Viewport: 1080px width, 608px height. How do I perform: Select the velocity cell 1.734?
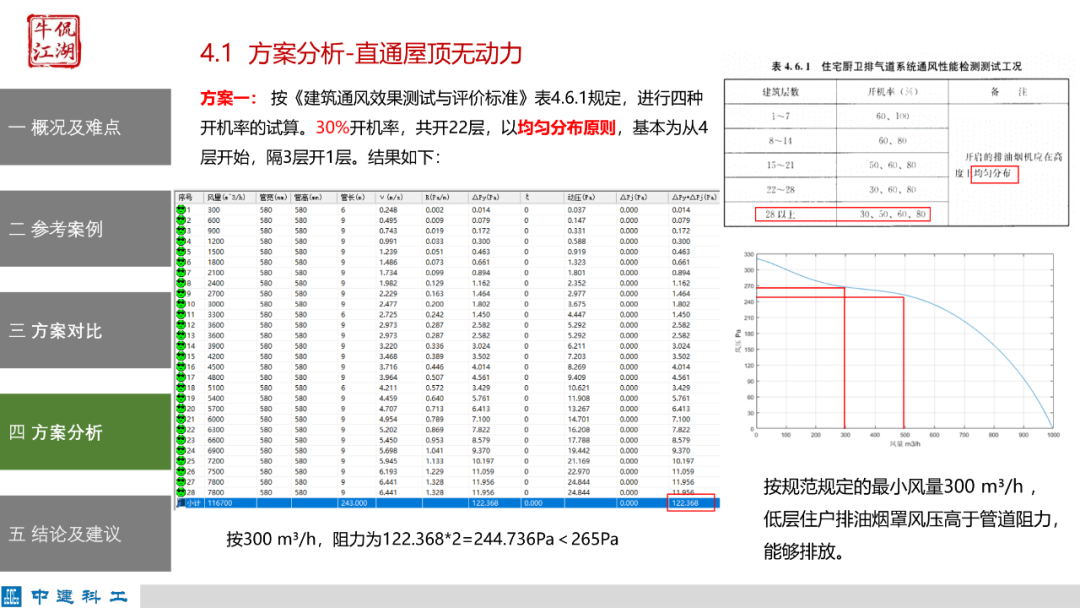coord(388,273)
